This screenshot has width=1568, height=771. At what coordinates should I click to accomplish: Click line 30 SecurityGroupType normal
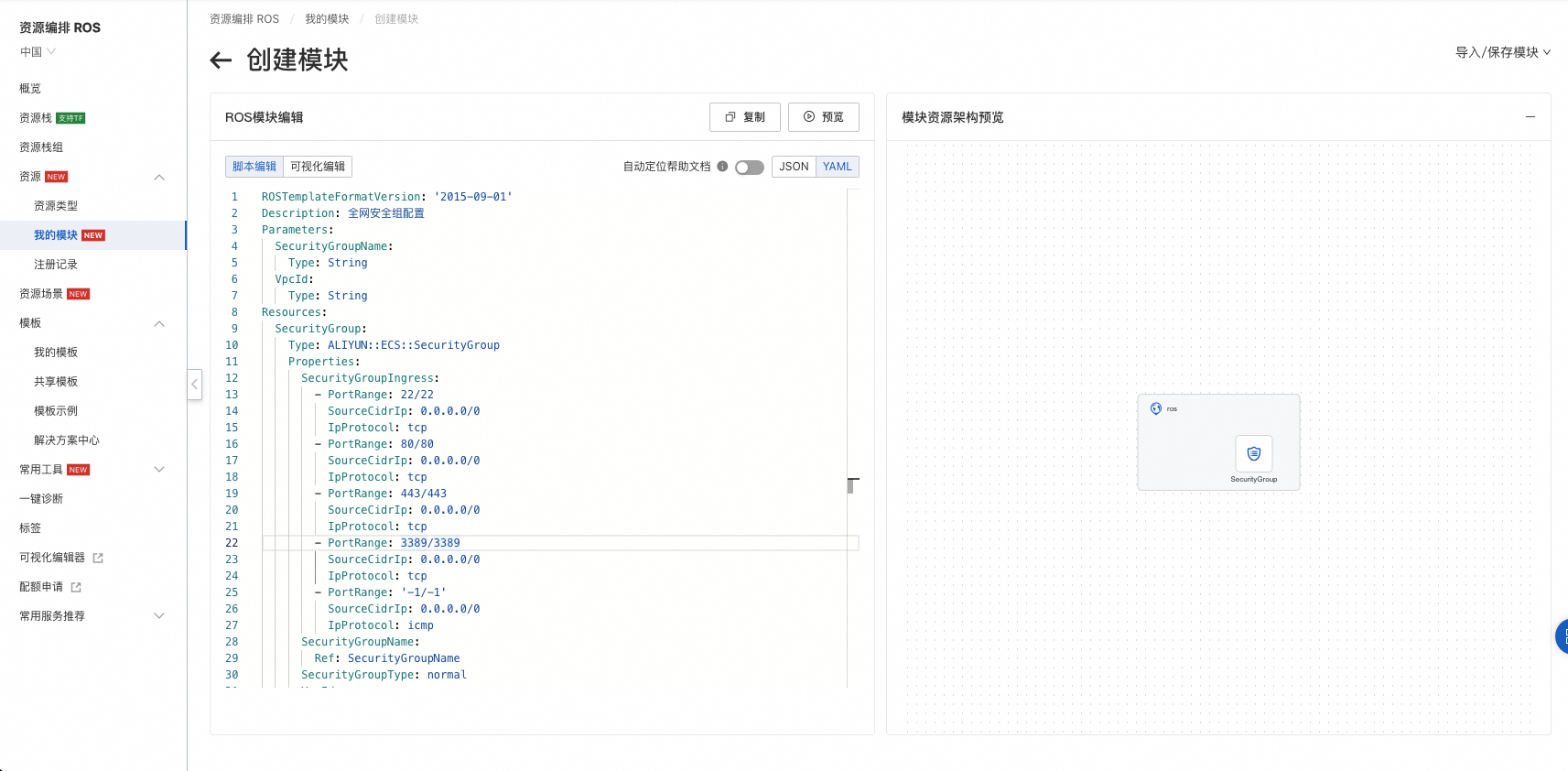coord(384,675)
